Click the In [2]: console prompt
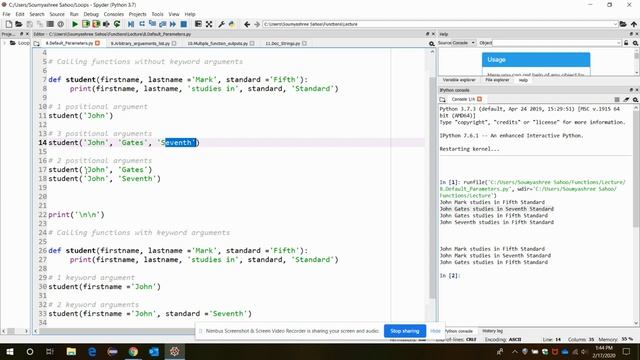This screenshot has height=360, width=640. coord(449,276)
